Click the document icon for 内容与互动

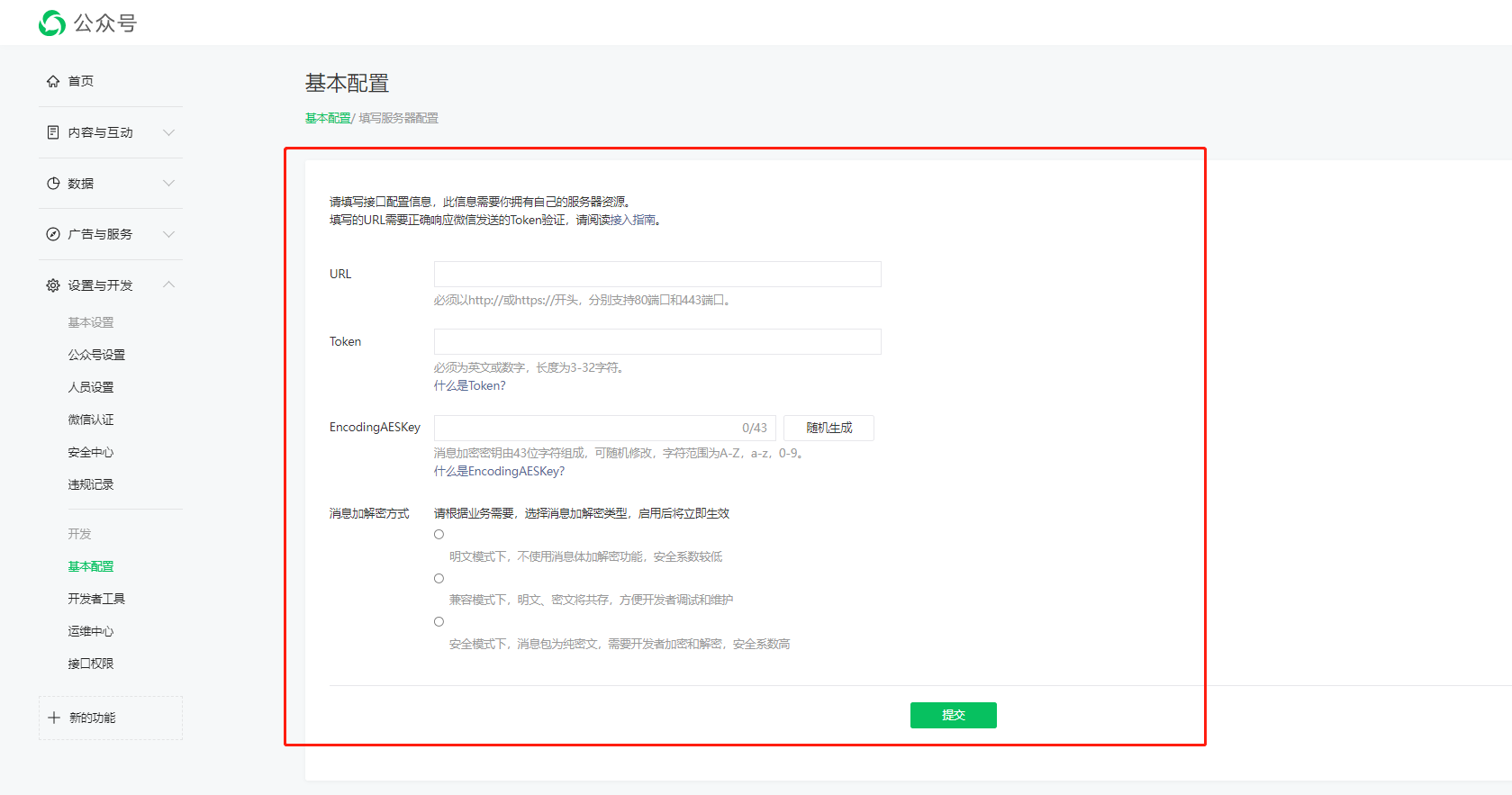point(53,132)
